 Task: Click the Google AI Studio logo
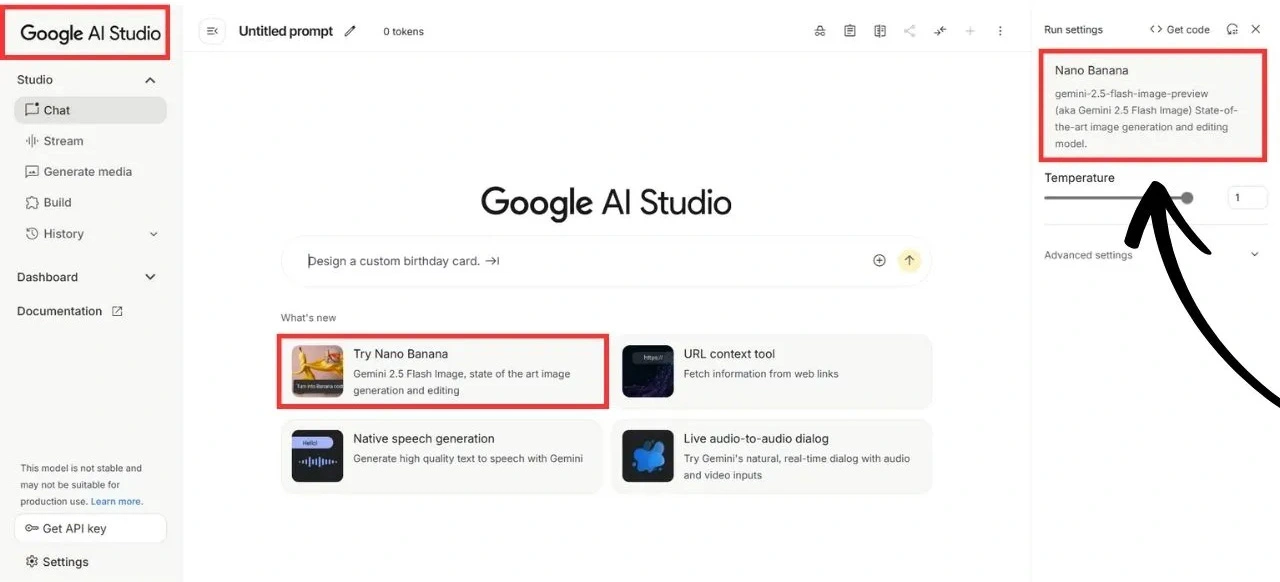click(x=90, y=33)
